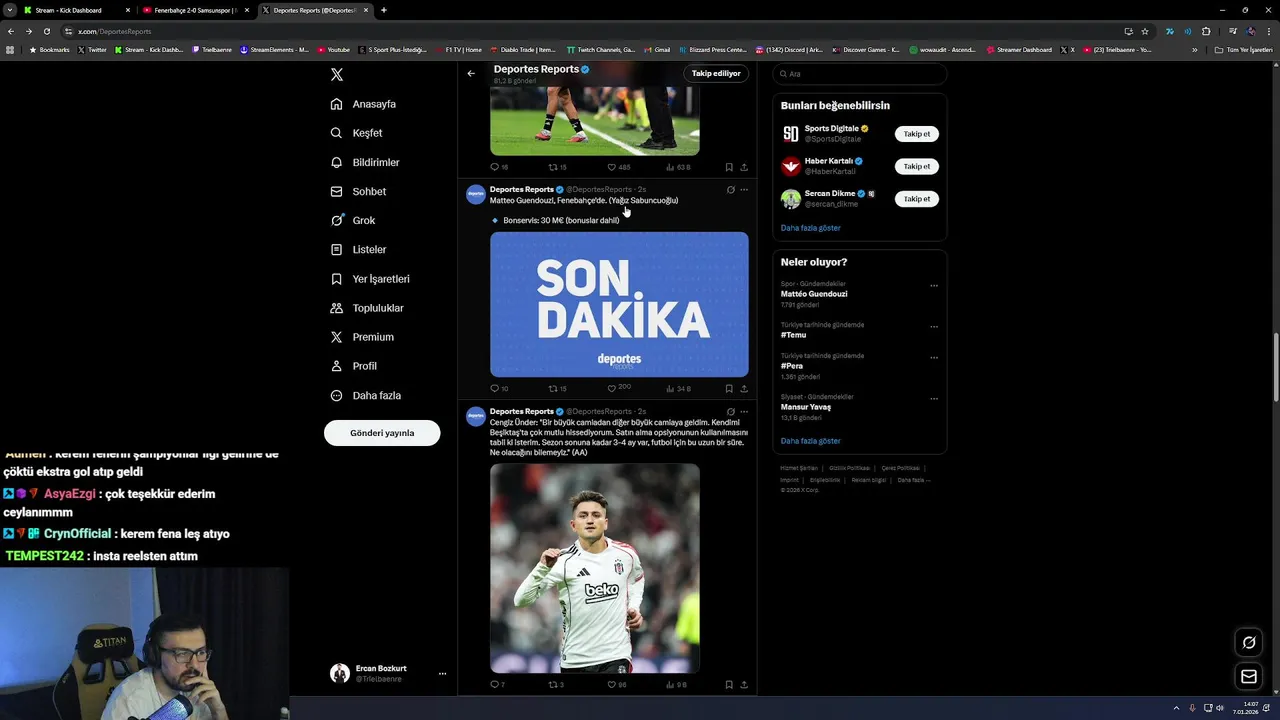The image size is (1280, 720).
Task: Like the top tweet with 485 likes
Action: [x=618, y=167]
